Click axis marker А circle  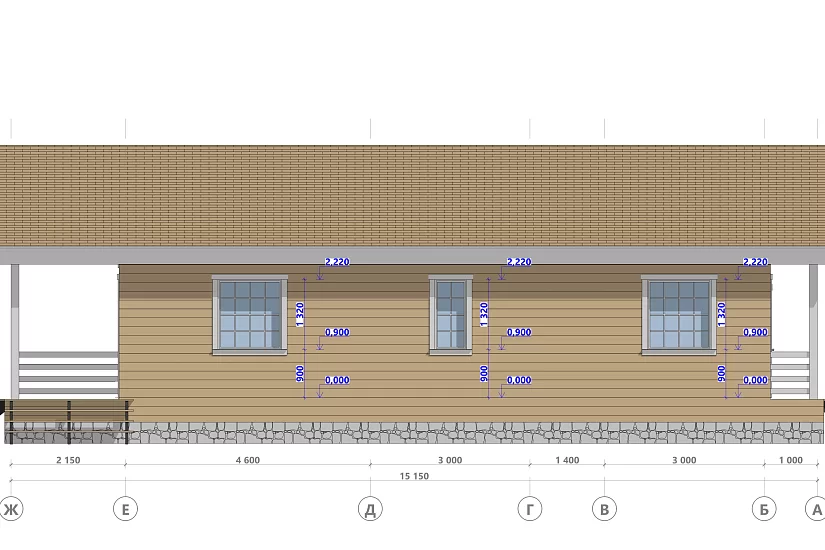click(817, 509)
